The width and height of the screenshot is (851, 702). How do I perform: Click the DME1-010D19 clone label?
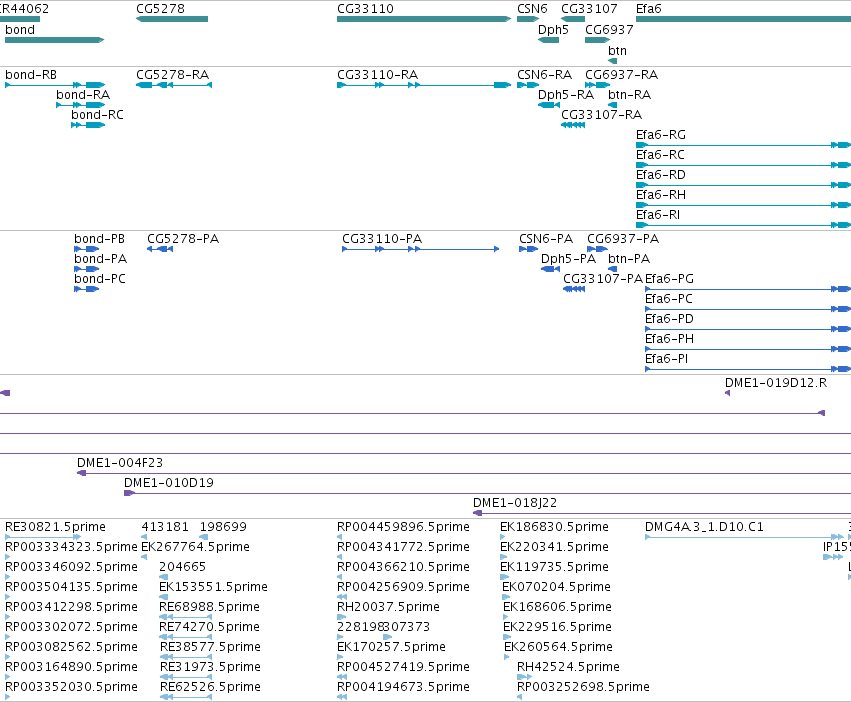pos(169,483)
